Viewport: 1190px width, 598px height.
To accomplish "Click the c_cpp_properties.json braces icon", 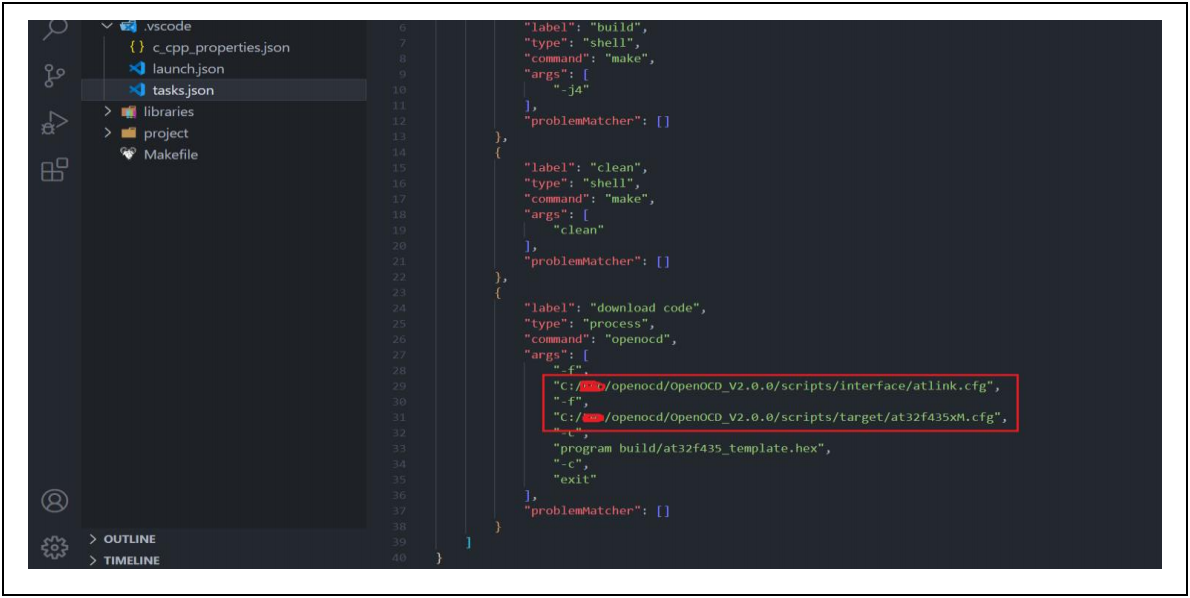I will 137,47.
